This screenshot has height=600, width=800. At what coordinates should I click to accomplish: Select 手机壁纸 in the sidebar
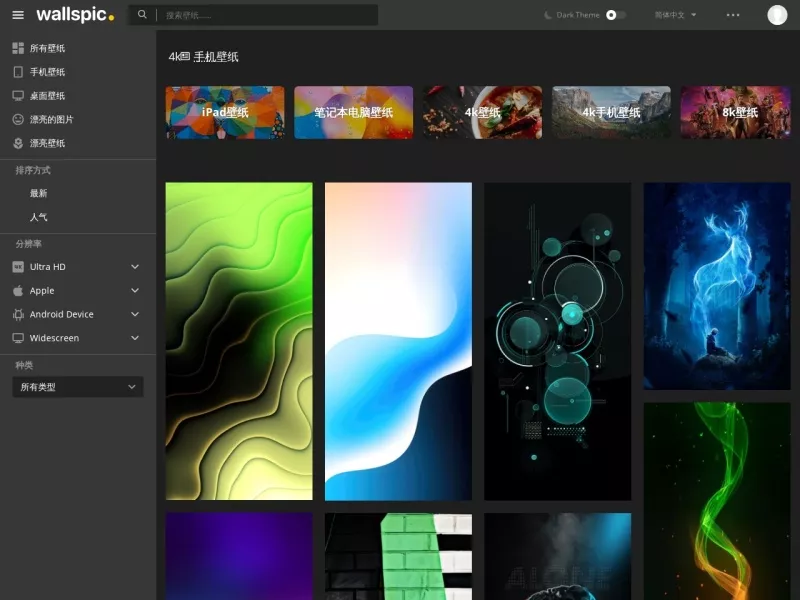47,72
